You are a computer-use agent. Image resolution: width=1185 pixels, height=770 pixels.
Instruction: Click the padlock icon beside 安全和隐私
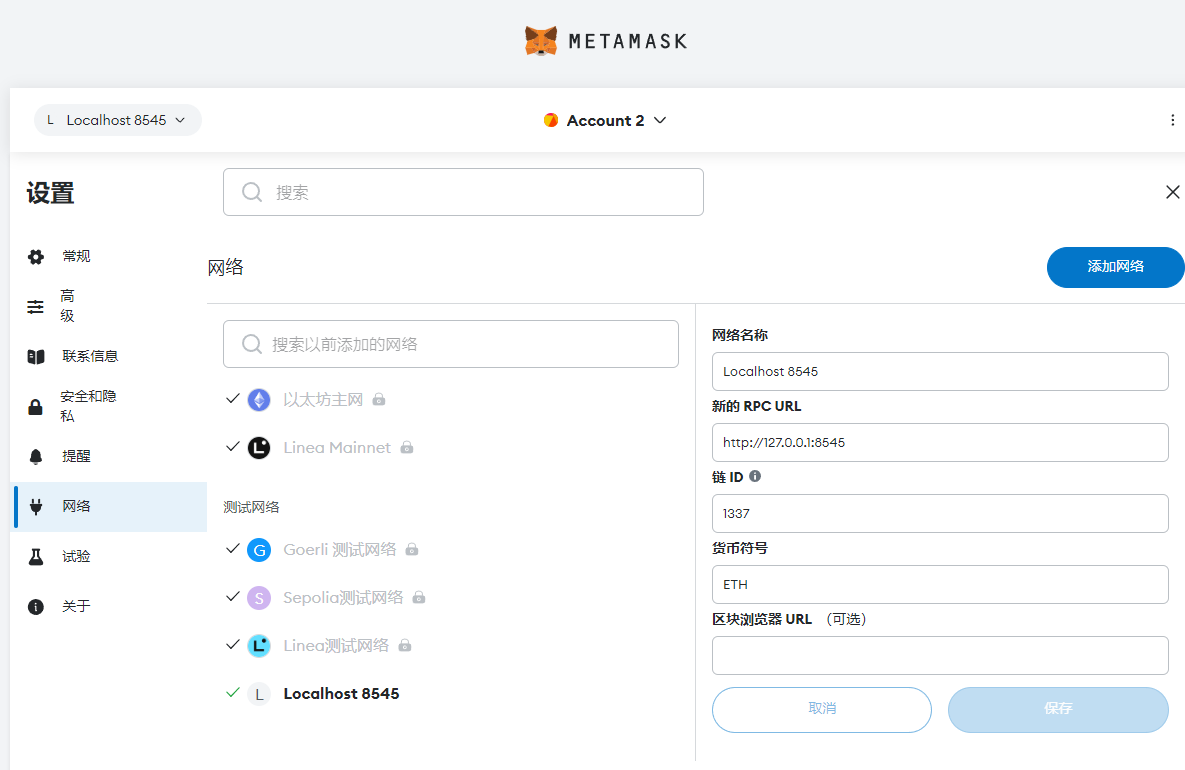pos(36,407)
